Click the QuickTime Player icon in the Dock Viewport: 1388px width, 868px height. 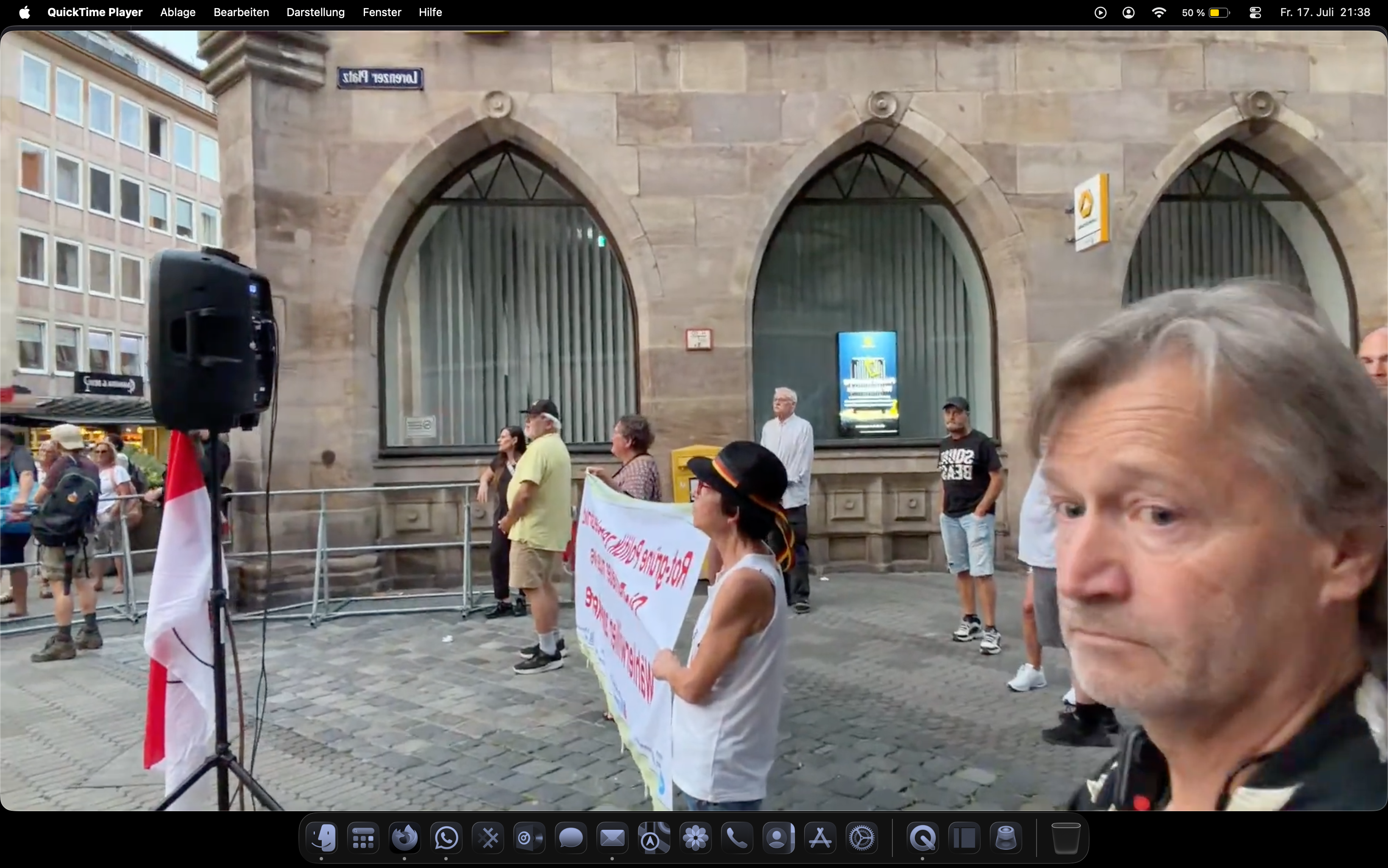[922, 838]
